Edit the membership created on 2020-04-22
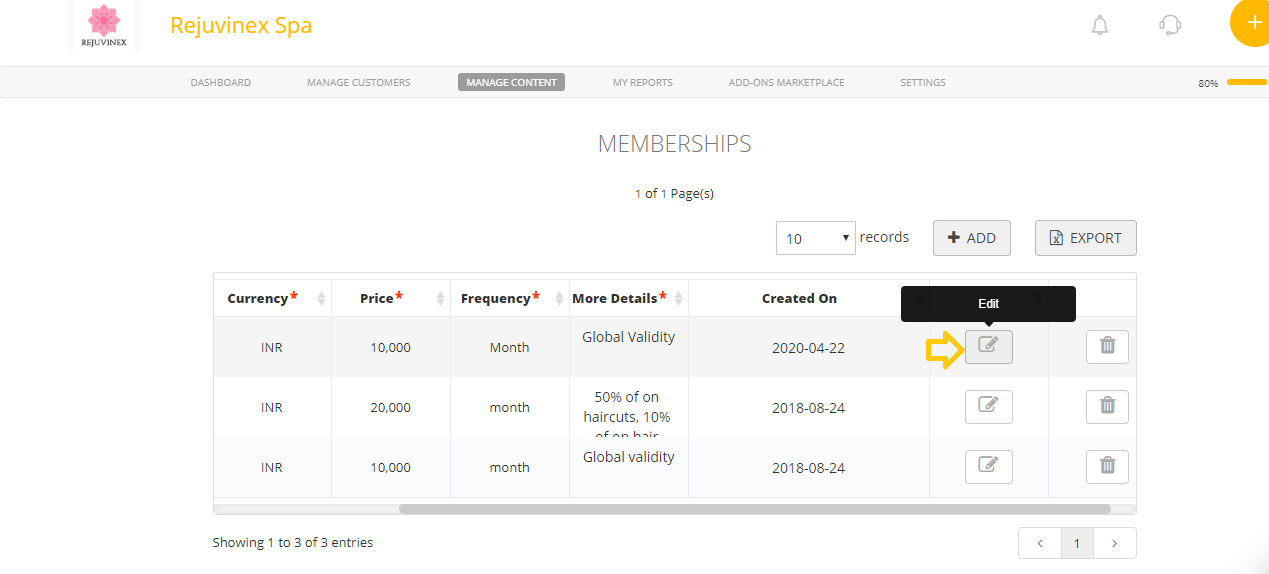Viewport: 1269px width, 574px height. tap(988, 347)
